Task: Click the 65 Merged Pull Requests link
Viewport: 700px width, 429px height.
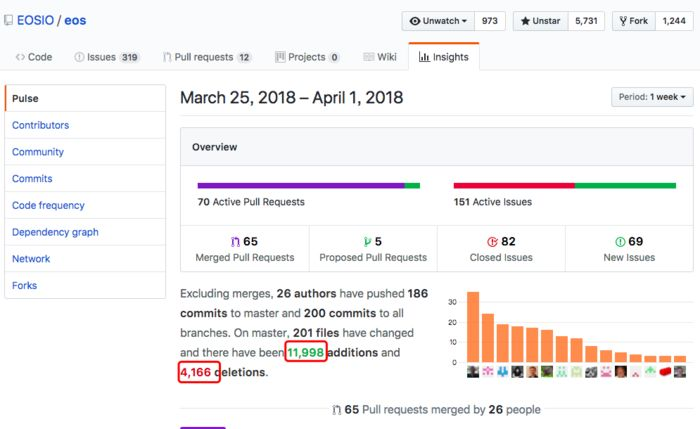Action: [245, 249]
